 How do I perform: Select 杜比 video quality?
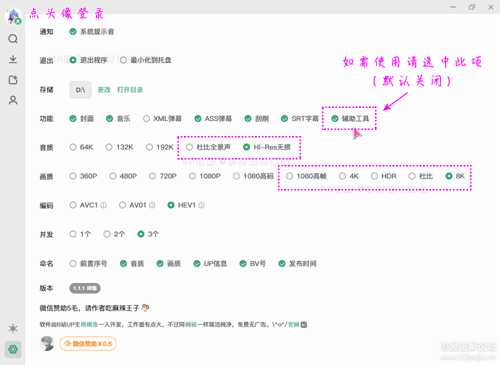[x=412, y=176]
